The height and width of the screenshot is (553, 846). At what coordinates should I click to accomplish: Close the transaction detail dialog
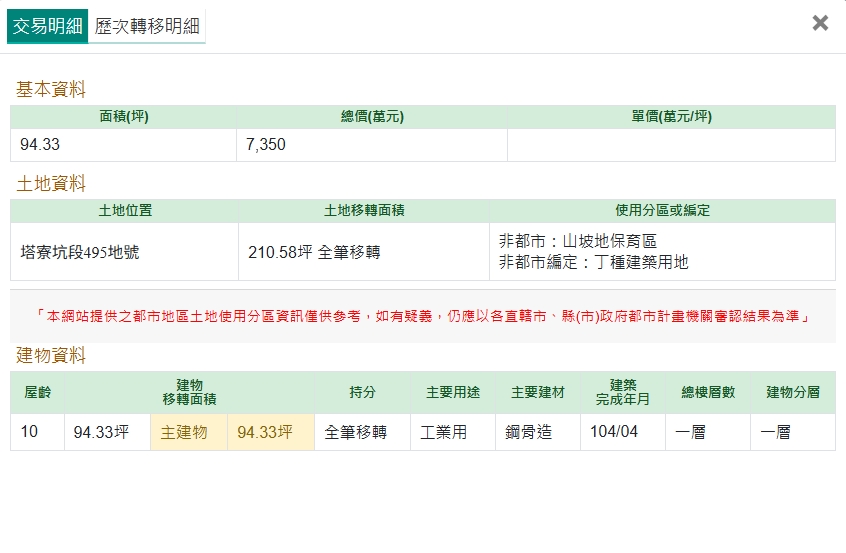click(x=820, y=23)
